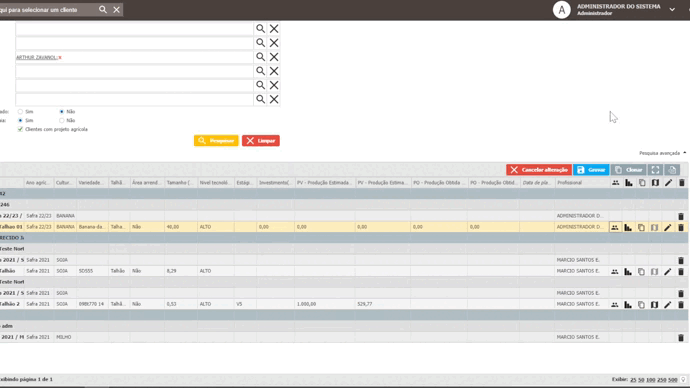690x388 pixels.
Task: Show 500 rows per page
Action: (672, 380)
